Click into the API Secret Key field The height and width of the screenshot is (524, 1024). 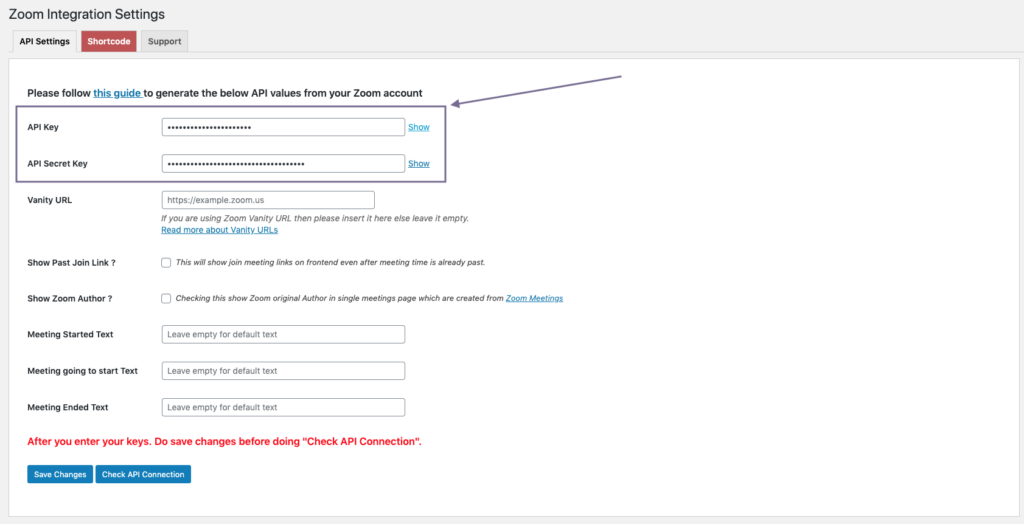tap(283, 163)
